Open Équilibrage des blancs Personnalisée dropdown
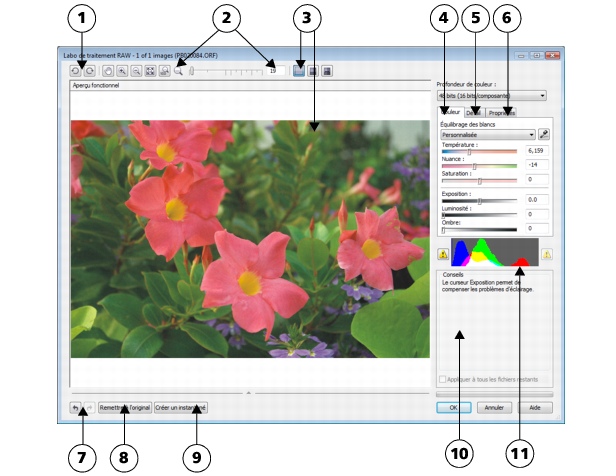Screen dimensions: 616x476 (488, 135)
